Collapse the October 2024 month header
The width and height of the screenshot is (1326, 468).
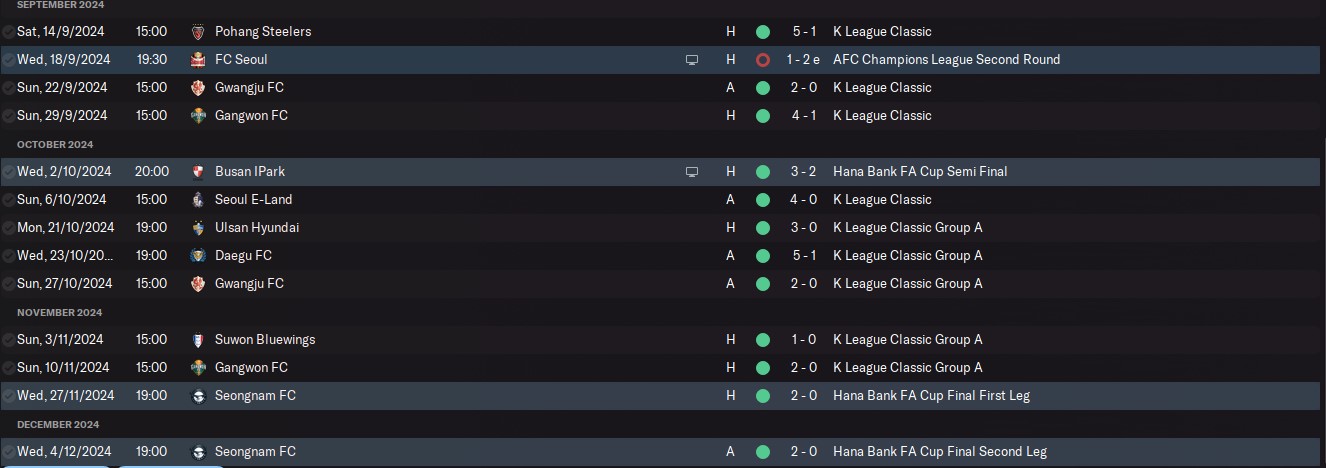(x=55, y=144)
